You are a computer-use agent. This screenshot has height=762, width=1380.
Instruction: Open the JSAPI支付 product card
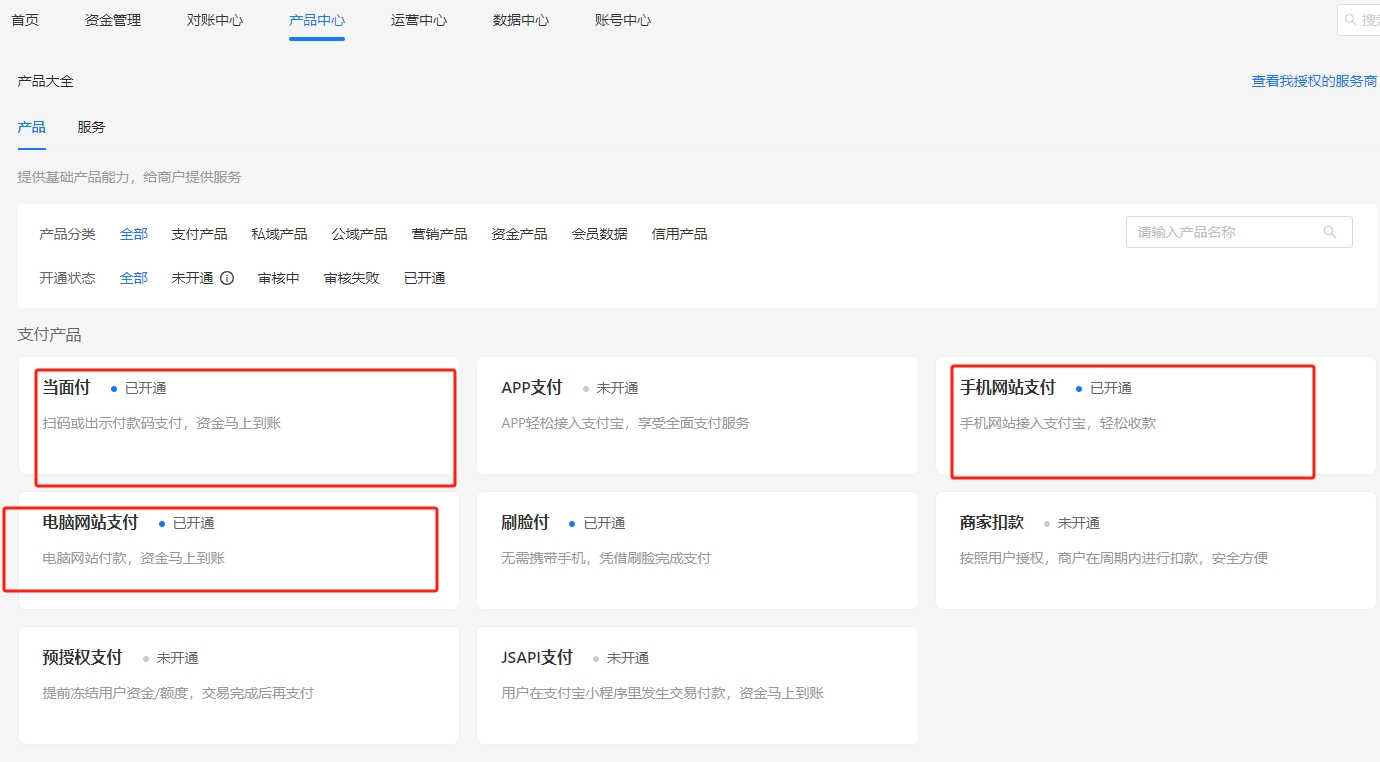click(x=697, y=685)
